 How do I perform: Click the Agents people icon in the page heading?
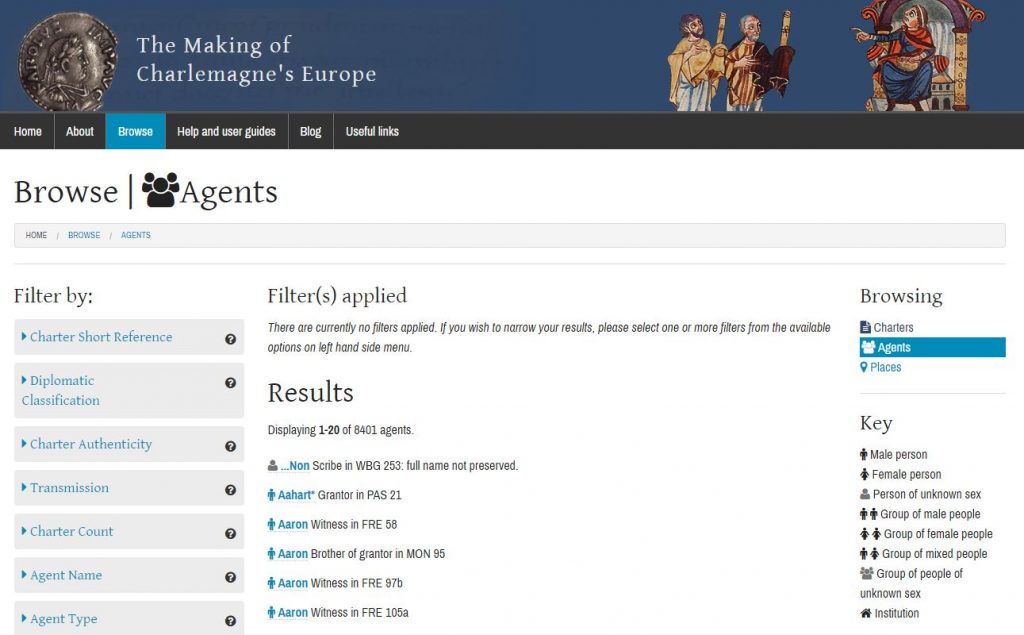pyautogui.click(x=158, y=190)
